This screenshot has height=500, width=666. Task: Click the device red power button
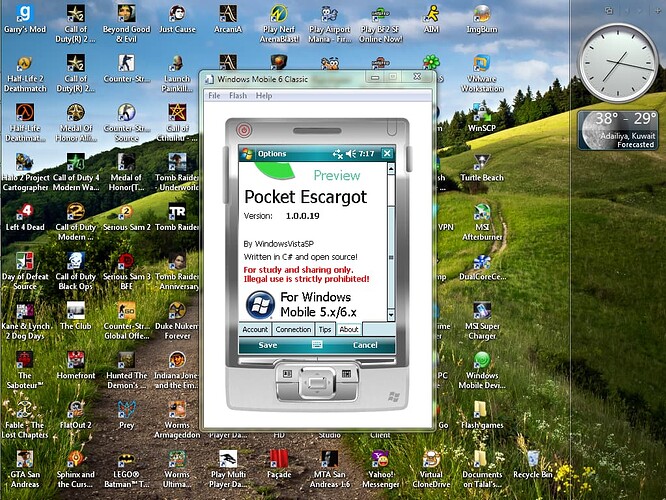244,130
